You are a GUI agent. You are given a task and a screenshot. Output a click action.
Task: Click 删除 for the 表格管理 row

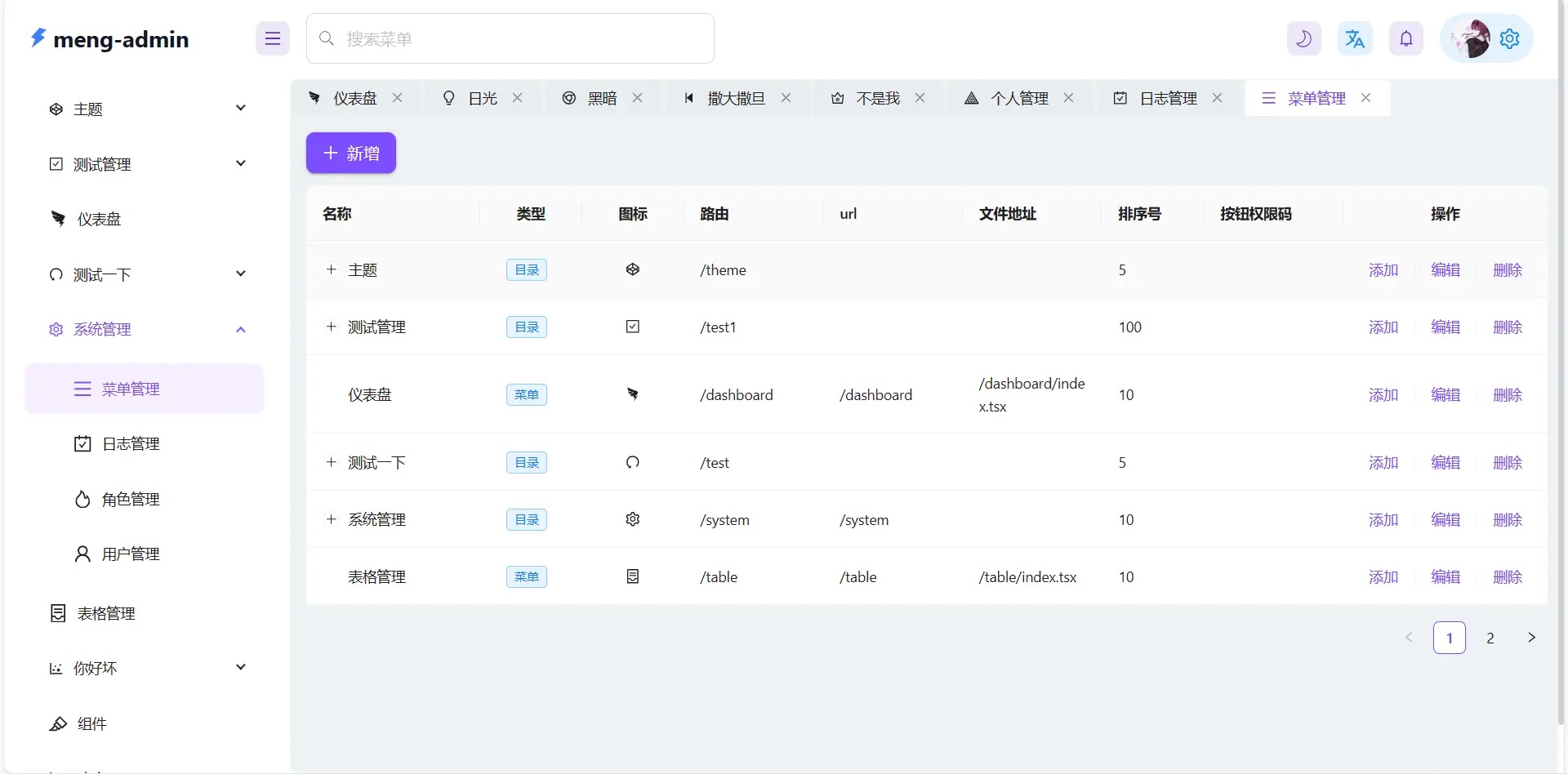pyautogui.click(x=1507, y=577)
